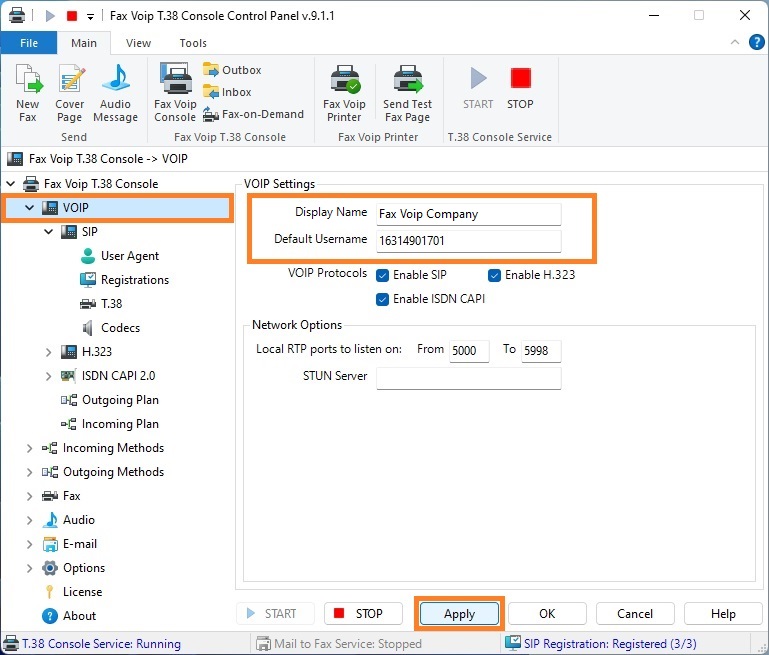
Task: Click the bottom START button
Action: [x=275, y=614]
